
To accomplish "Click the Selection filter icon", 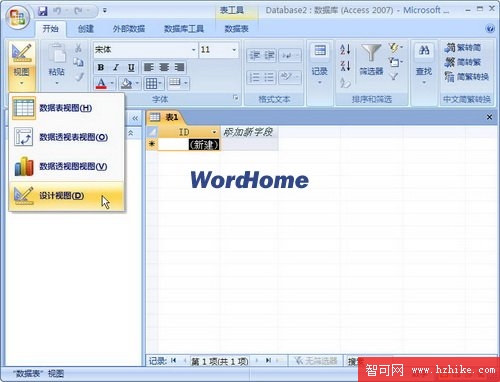I will 395,48.
